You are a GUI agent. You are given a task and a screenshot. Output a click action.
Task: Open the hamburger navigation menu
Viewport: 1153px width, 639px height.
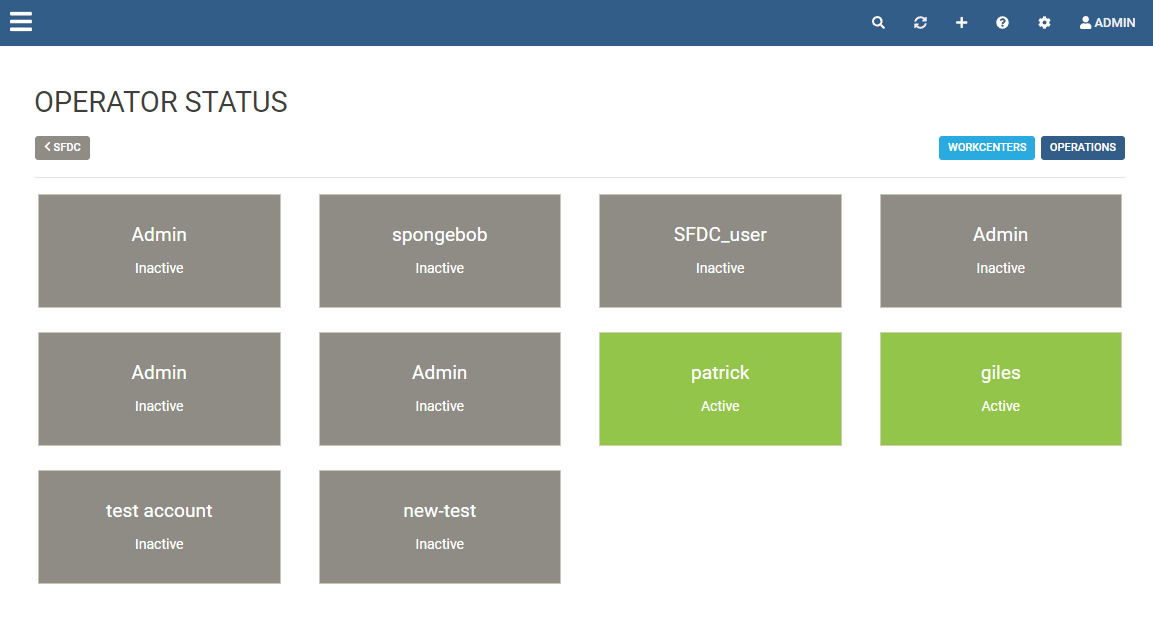[20, 21]
